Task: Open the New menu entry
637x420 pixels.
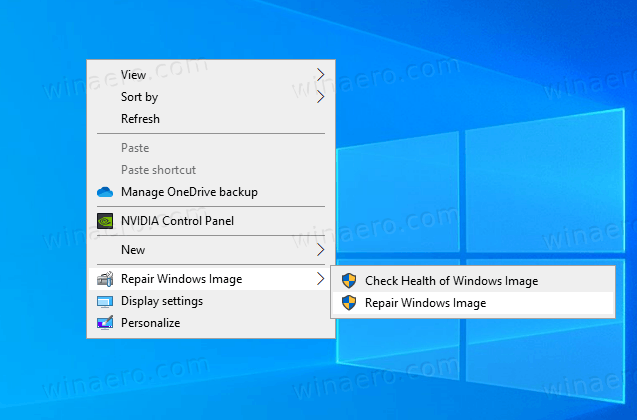Action: [x=211, y=250]
